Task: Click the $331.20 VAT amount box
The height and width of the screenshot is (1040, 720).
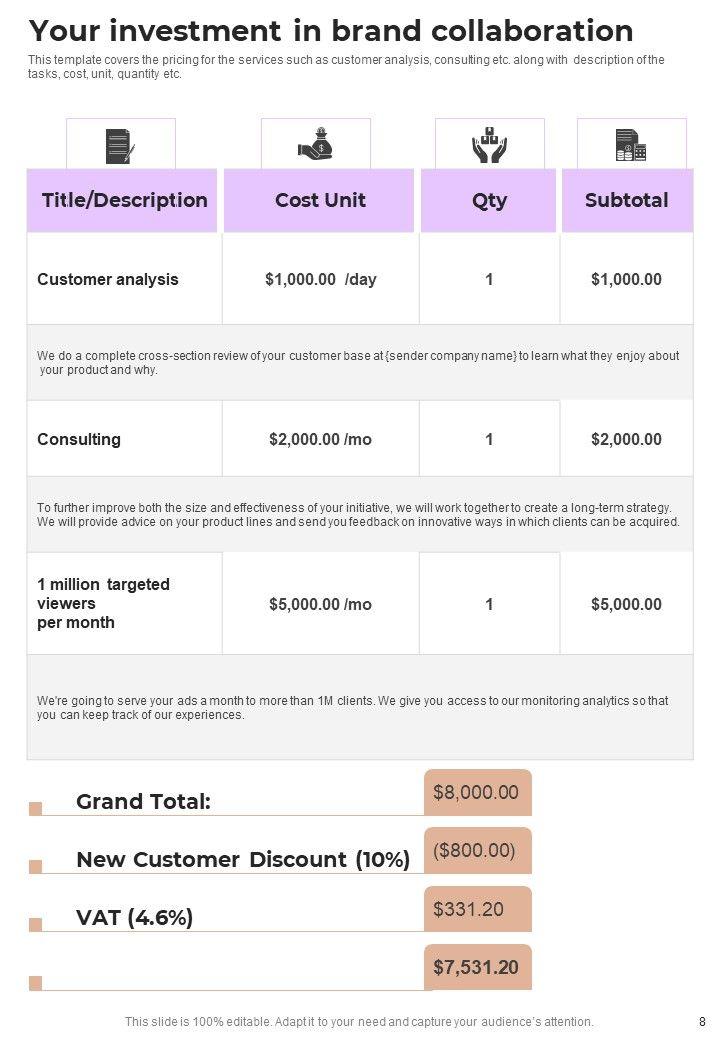Action: [477, 909]
